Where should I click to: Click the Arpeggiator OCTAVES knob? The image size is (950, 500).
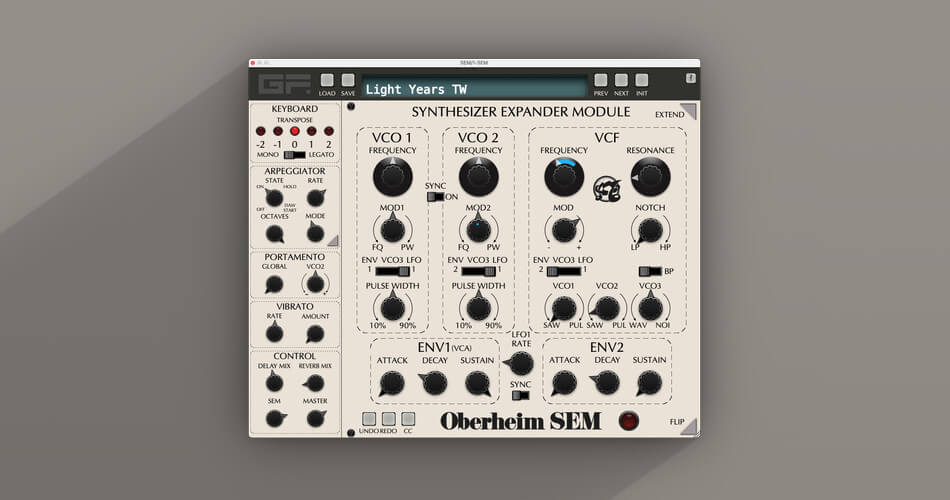[274, 233]
